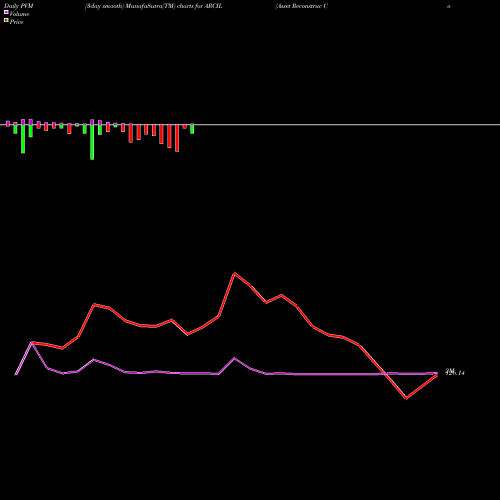Click the Price legend color swatch
Image resolution: width=500 pixels, height=500 pixels.
6,21
